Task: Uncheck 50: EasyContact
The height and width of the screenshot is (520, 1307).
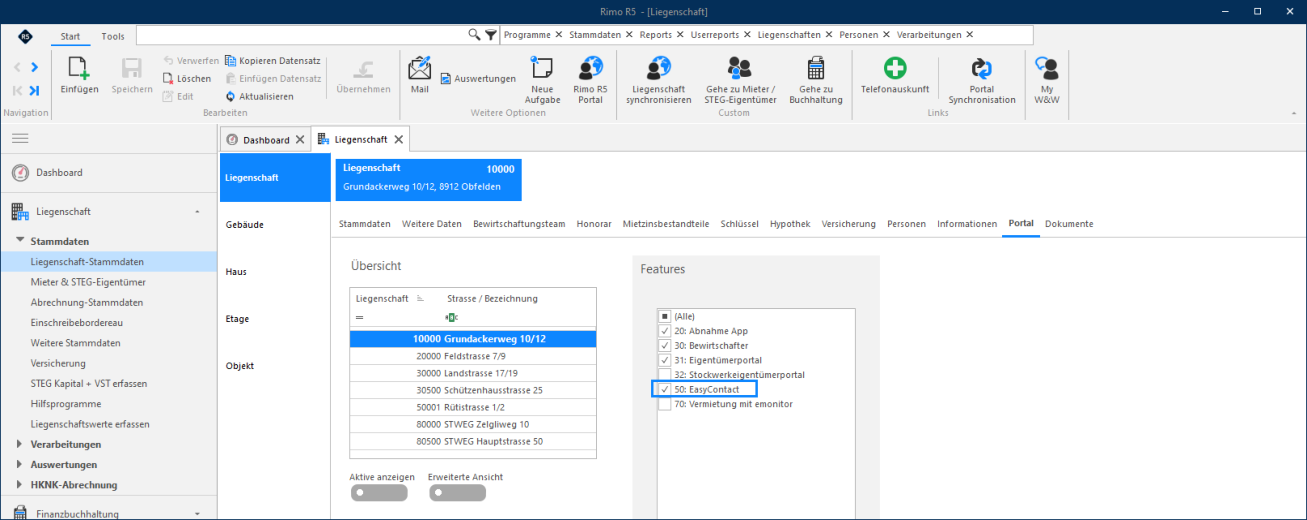Action: click(x=665, y=389)
